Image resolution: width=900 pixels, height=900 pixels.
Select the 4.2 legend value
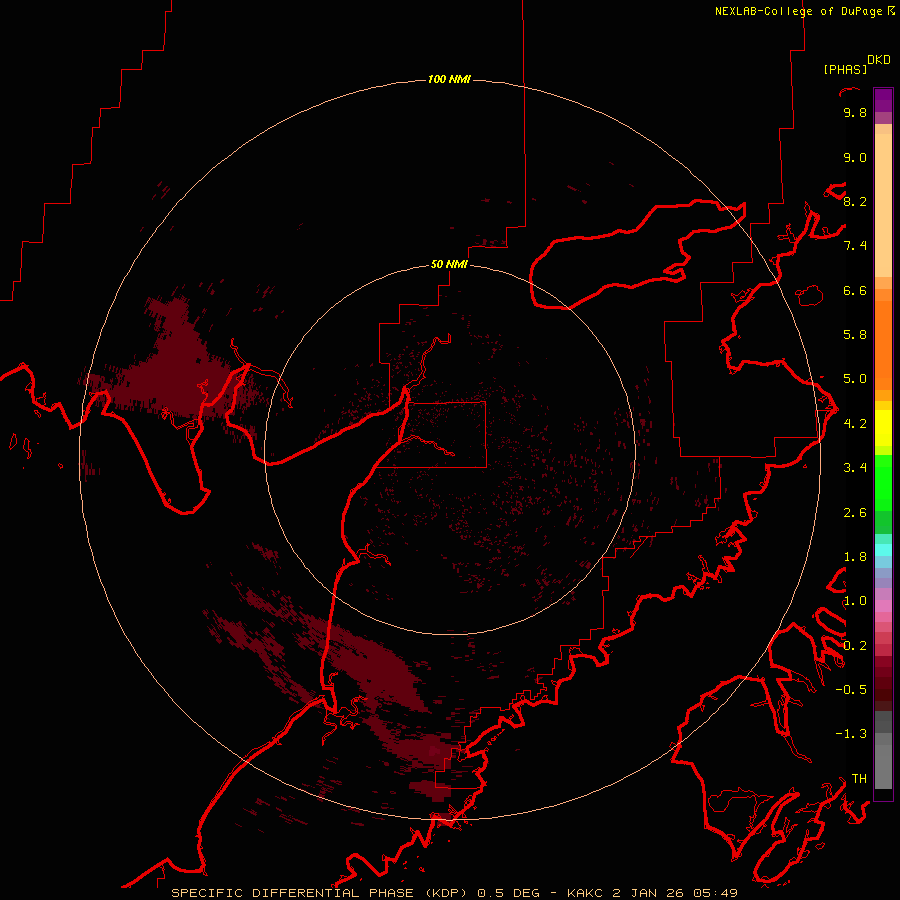855,424
